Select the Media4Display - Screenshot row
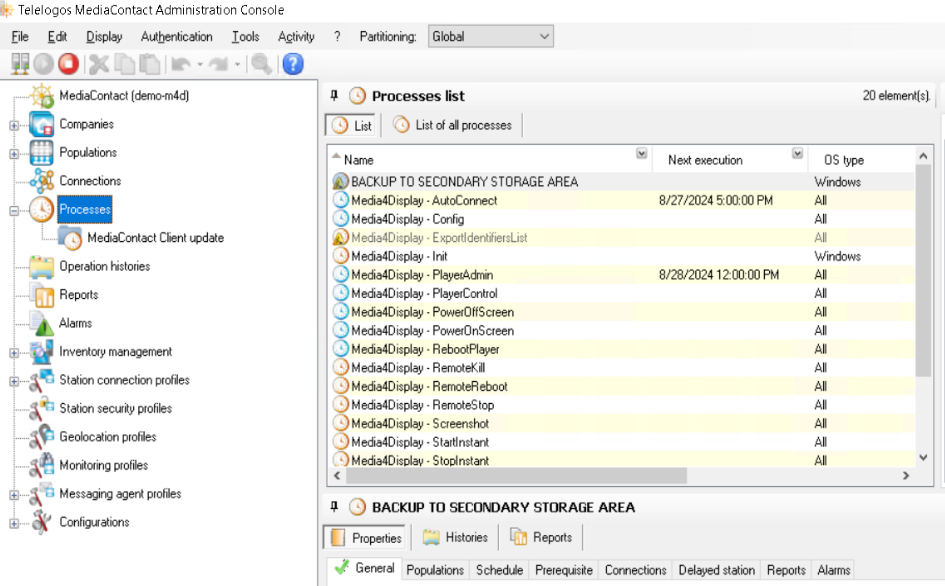This screenshot has width=945, height=586. pyautogui.click(x=623, y=423)
